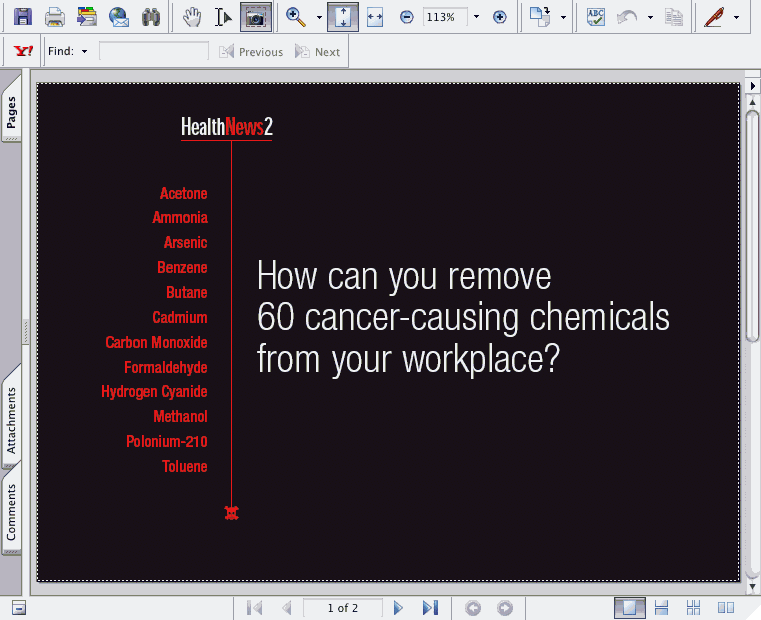Viewport: 761px width, 620px height.
Task: Click the Previous Page arrow
Action: tap(287, 607)
